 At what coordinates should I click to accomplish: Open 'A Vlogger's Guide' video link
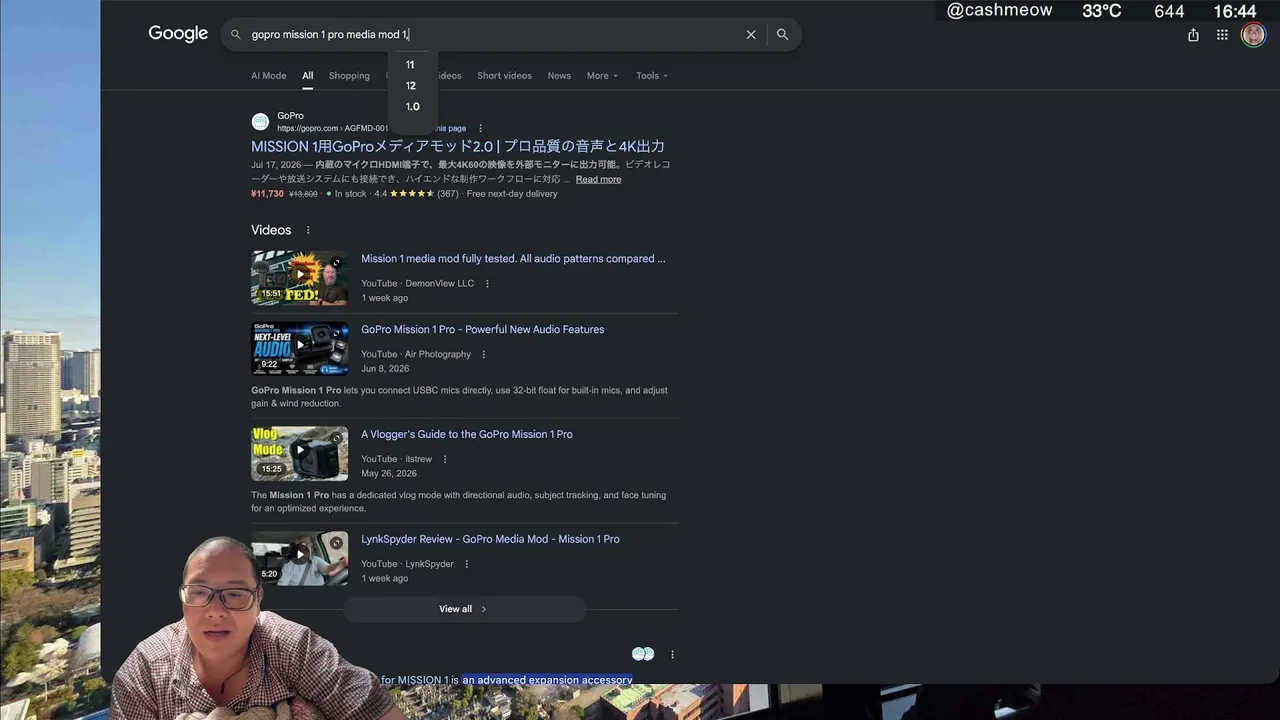tap(467, 435)
